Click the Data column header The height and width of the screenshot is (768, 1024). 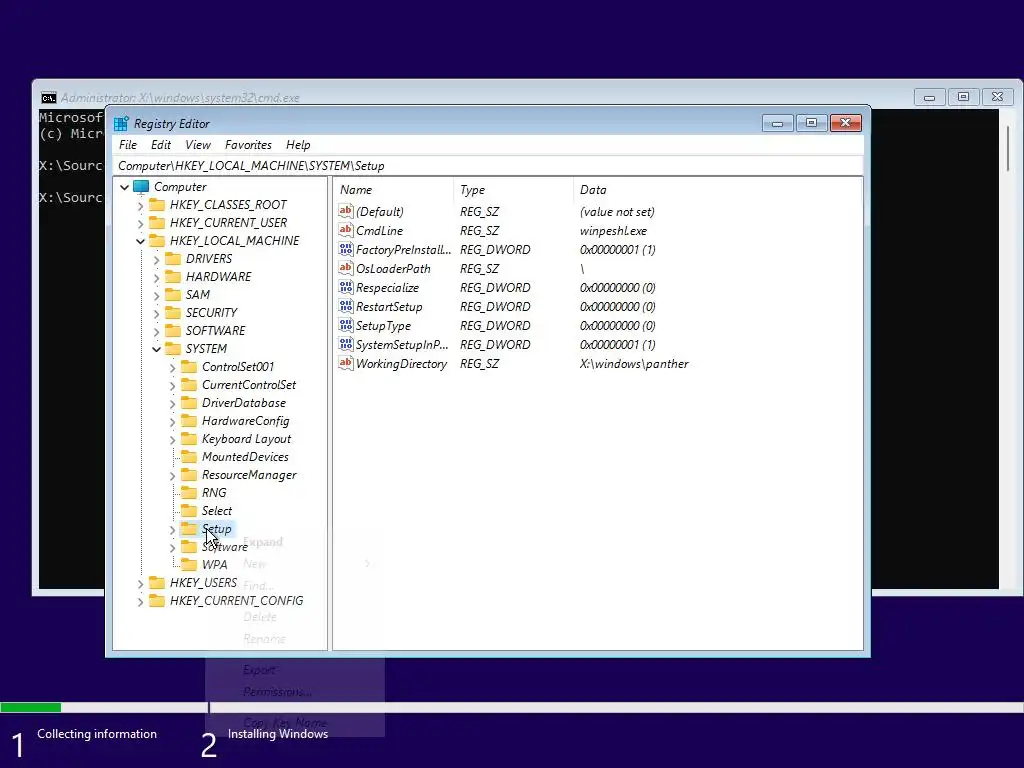[x=717, y=190]
